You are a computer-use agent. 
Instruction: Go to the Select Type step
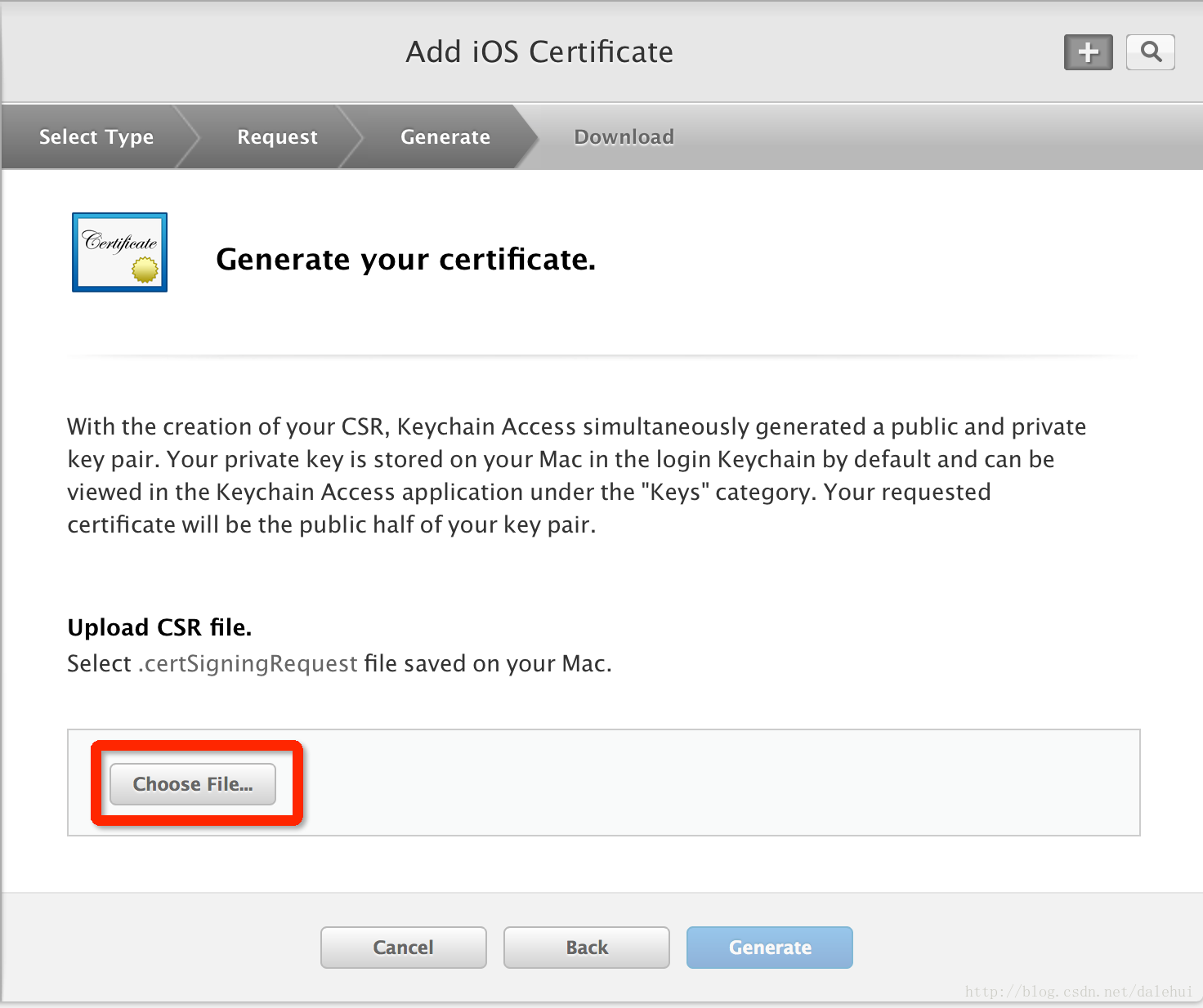96,136
